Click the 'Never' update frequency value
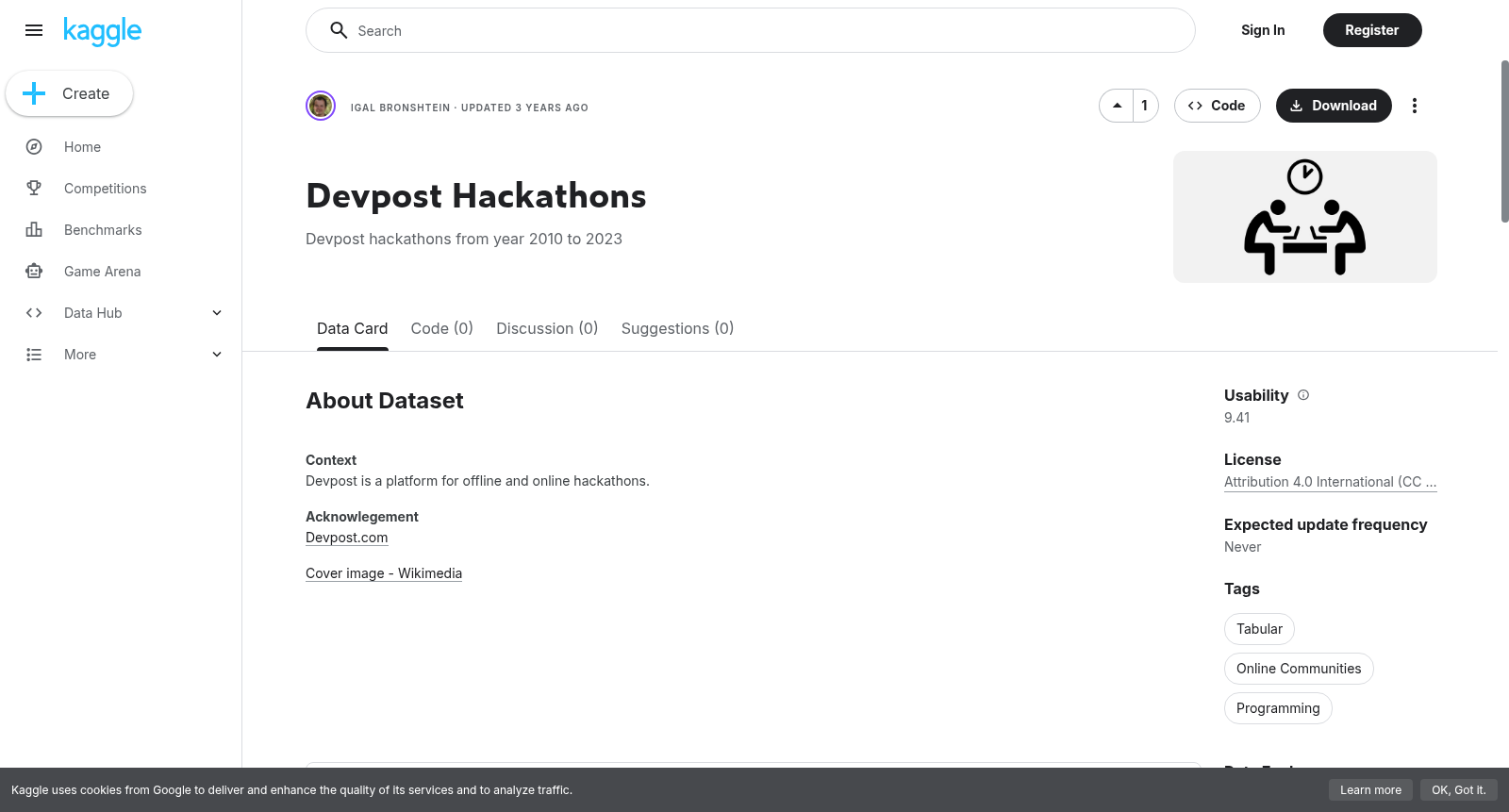The image size is (1509, 812). (1243, 547)
